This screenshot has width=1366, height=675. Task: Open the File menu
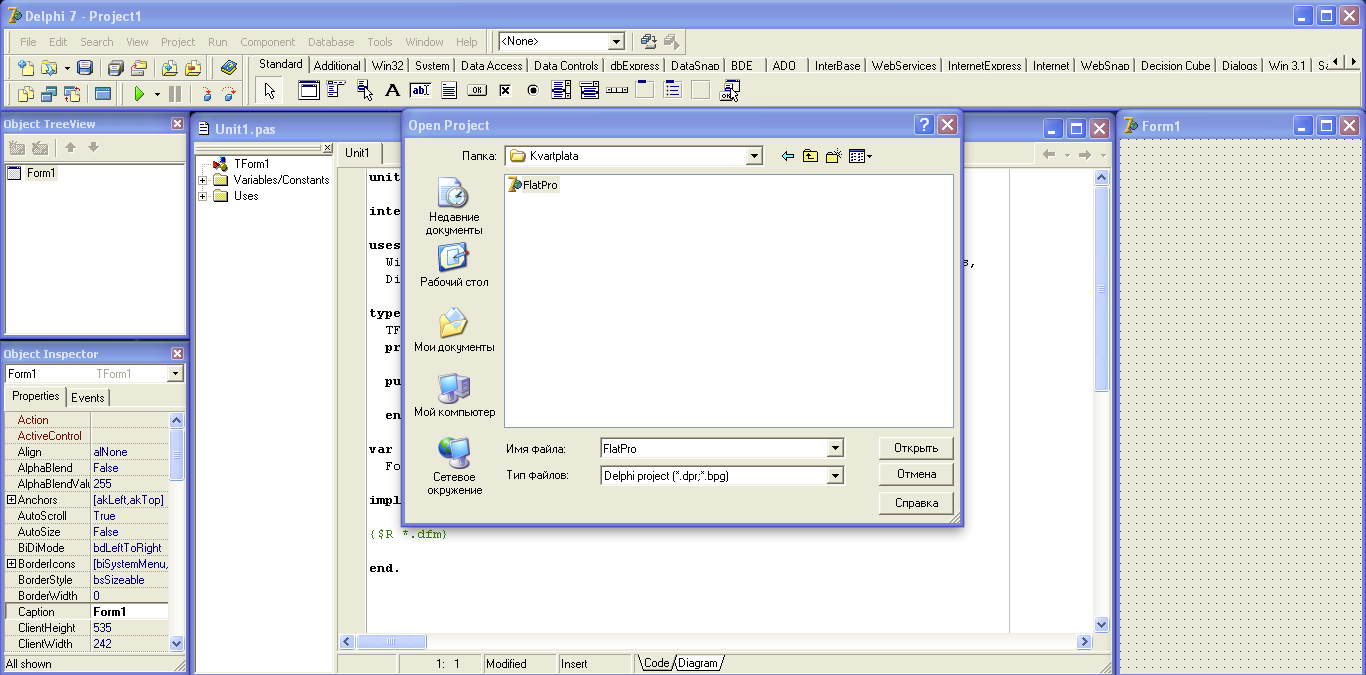[x=28, y=42]
